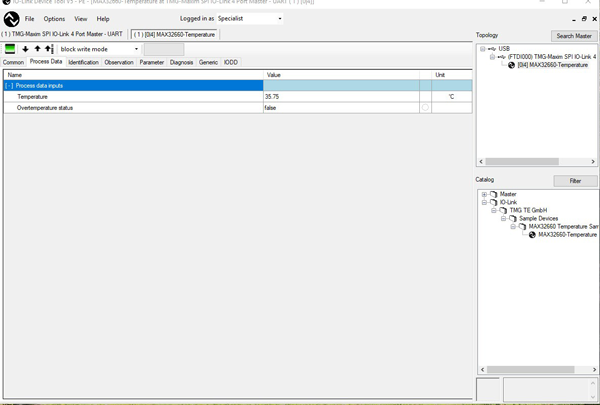
Task: Click the Temperature value 35.75 cell
Action: (x=341, y=97)
